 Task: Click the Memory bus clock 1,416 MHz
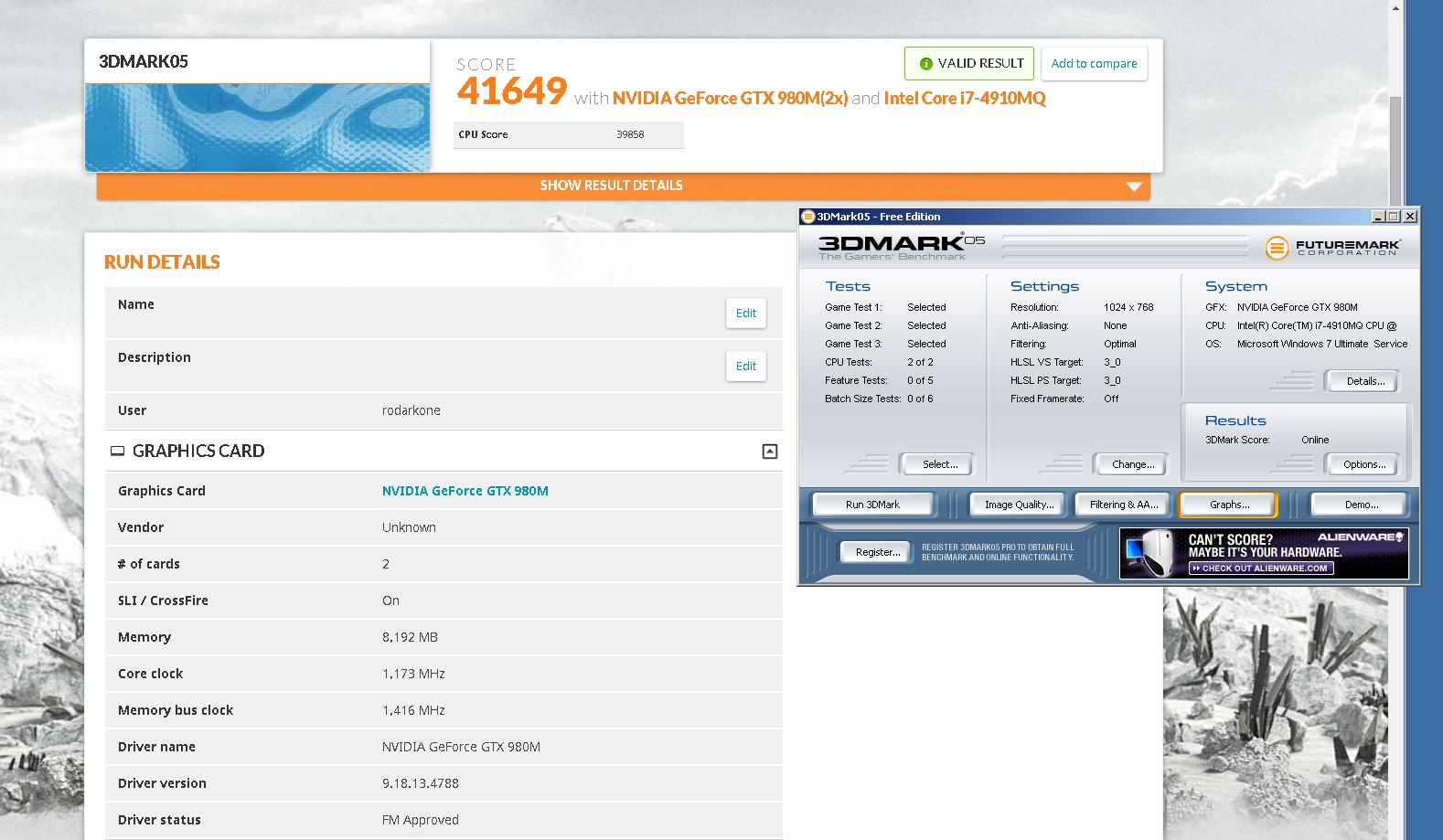click(x=413, y=710)
